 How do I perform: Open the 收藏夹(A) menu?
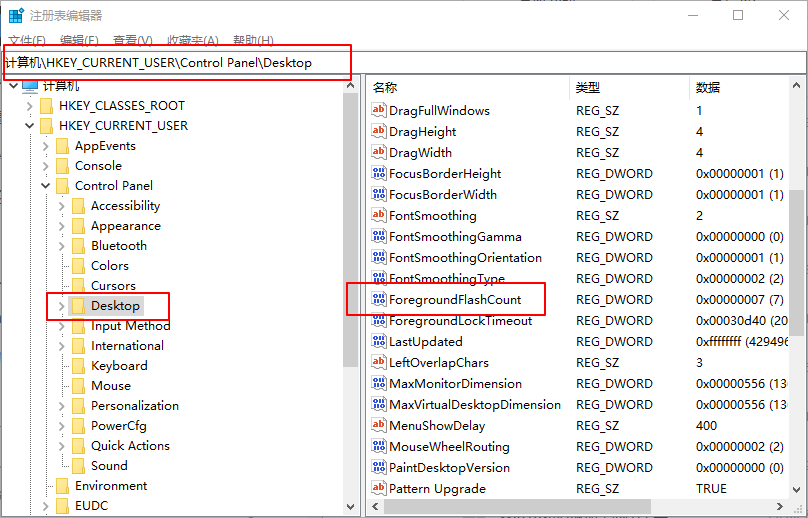coord(192,40)
